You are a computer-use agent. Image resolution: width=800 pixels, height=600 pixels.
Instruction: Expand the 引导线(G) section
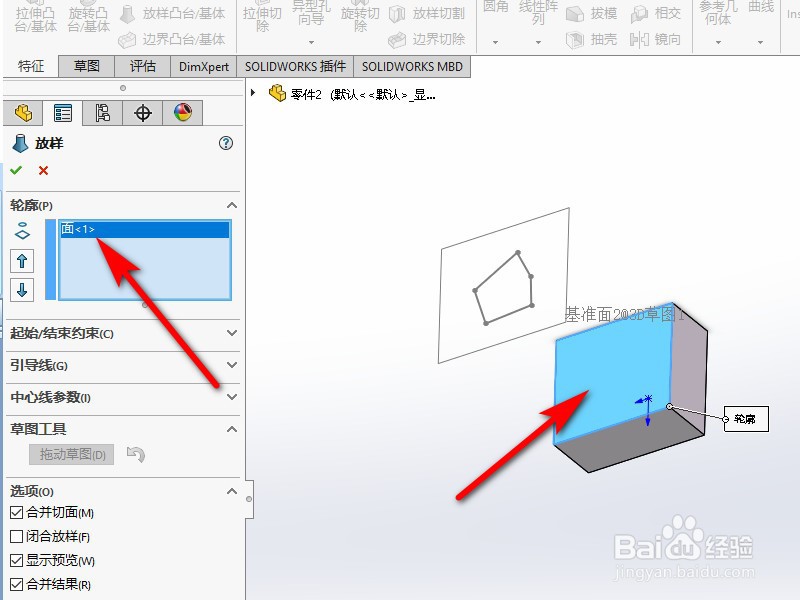pyautogui.click(x=232, y=365)
